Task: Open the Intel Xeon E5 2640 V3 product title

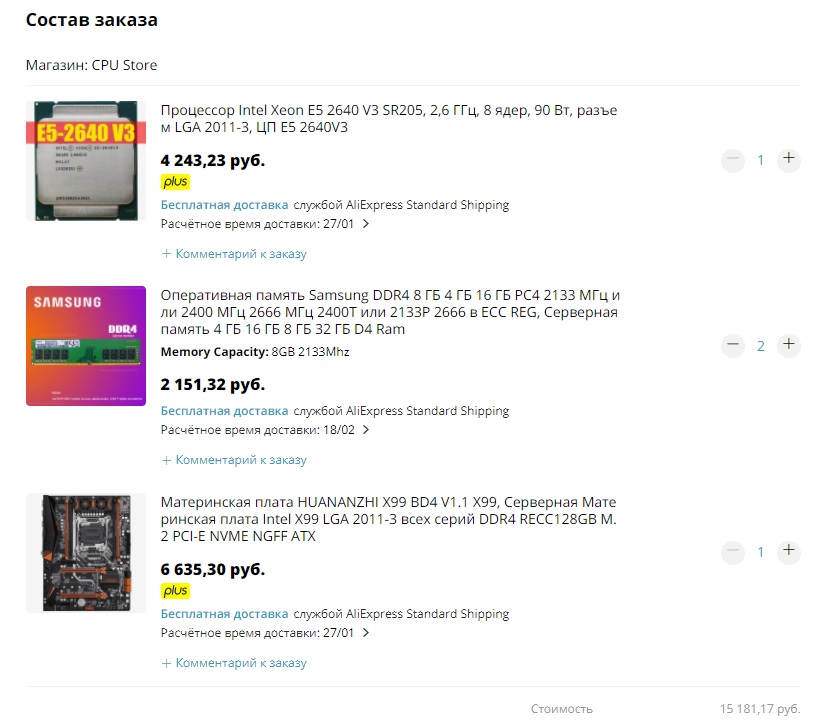Action: coord(389,119)
